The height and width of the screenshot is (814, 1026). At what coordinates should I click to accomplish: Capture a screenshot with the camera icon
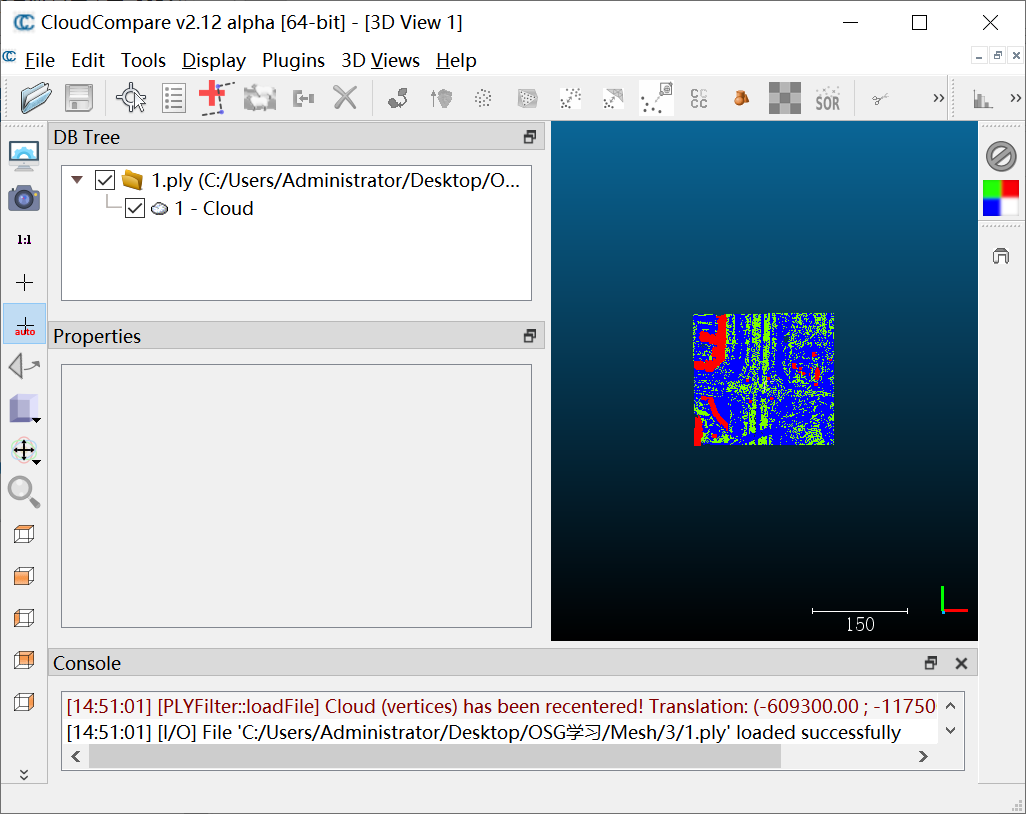pos(23,198)
